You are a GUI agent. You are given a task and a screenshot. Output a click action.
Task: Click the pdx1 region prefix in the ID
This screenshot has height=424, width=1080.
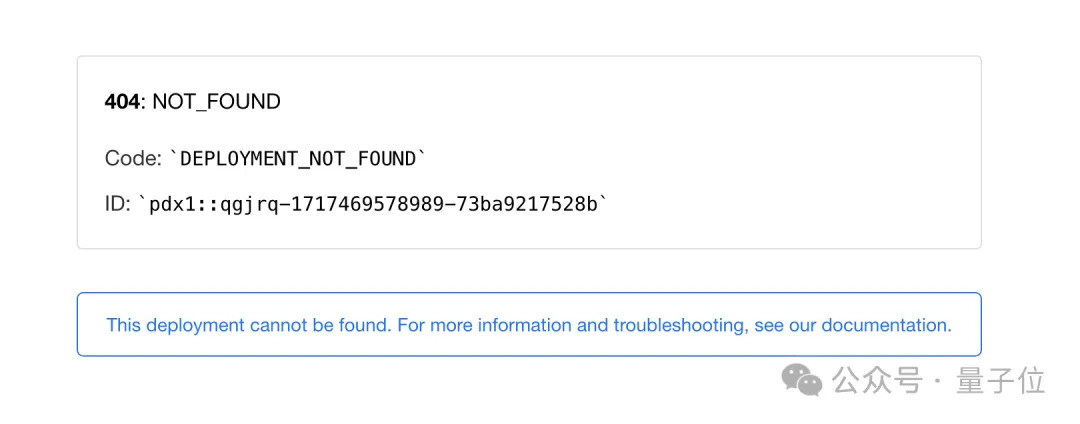coord(172,204)
